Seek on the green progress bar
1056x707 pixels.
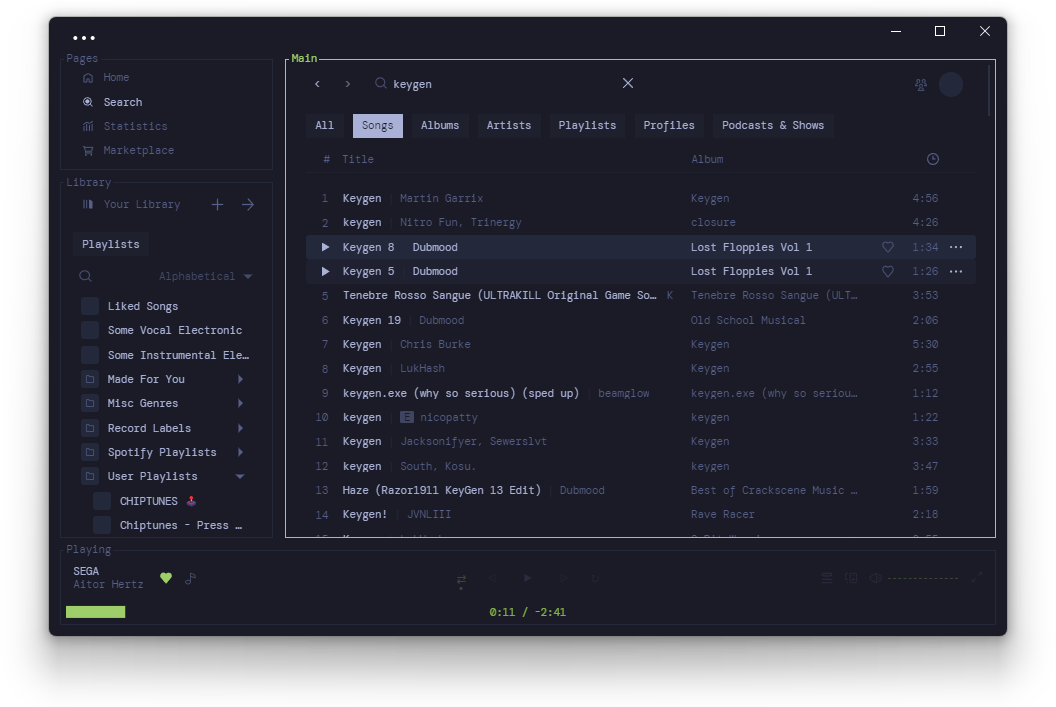click(96, 612)
